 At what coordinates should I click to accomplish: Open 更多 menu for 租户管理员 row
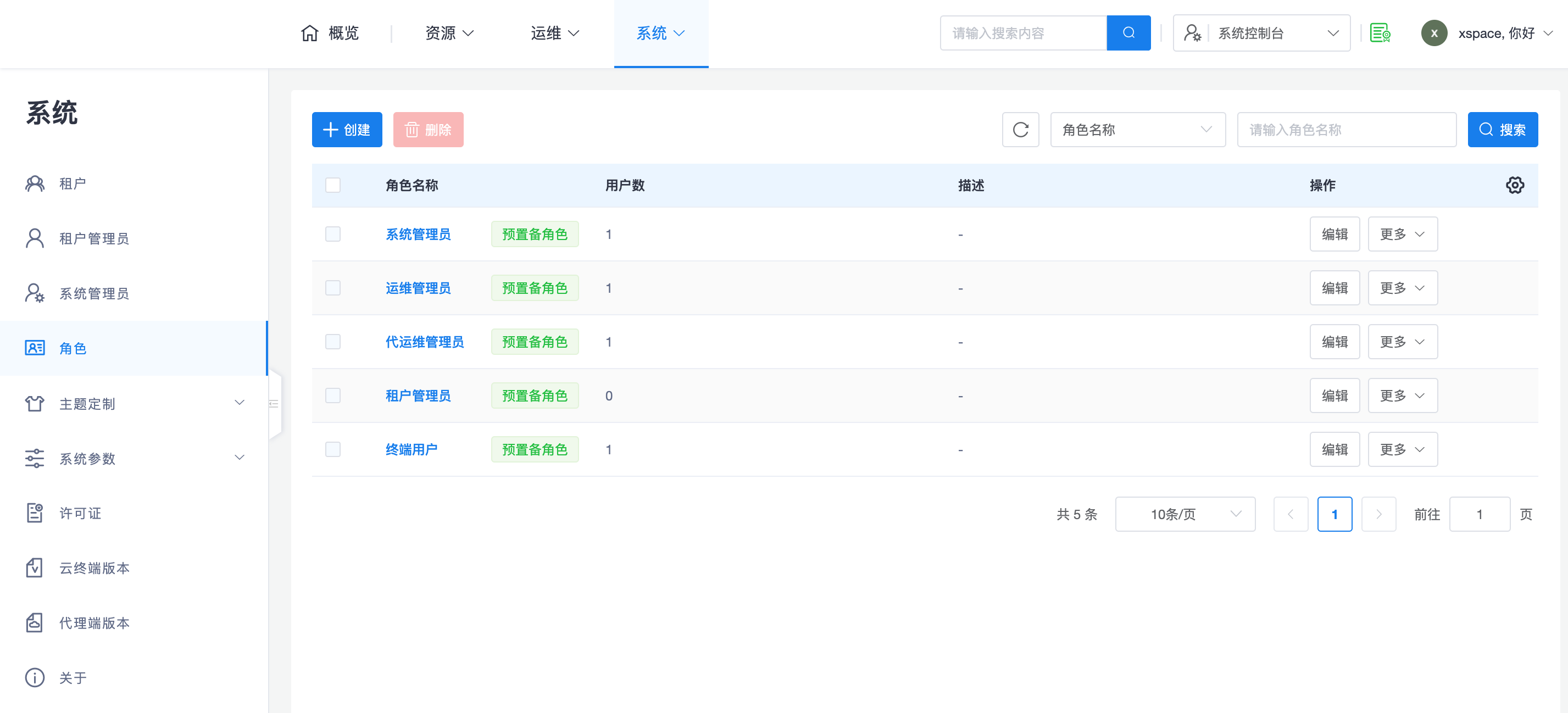click(1403, 396)
